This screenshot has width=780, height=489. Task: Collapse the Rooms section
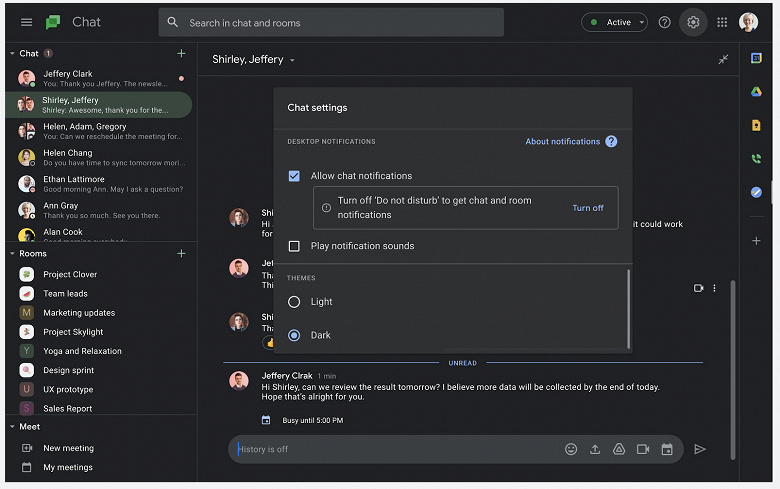click(12, 254)
